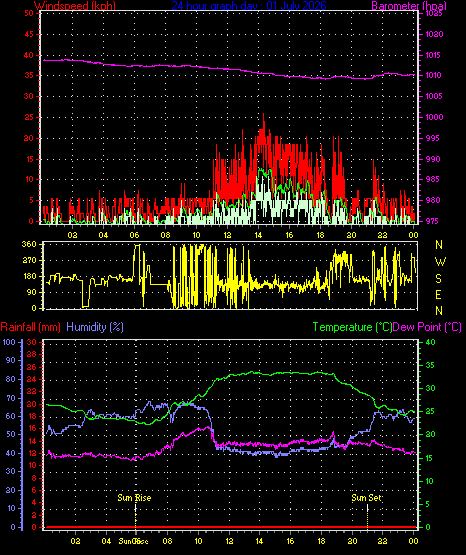Click 995 on the Barometer axis

[x=432, y=138]
